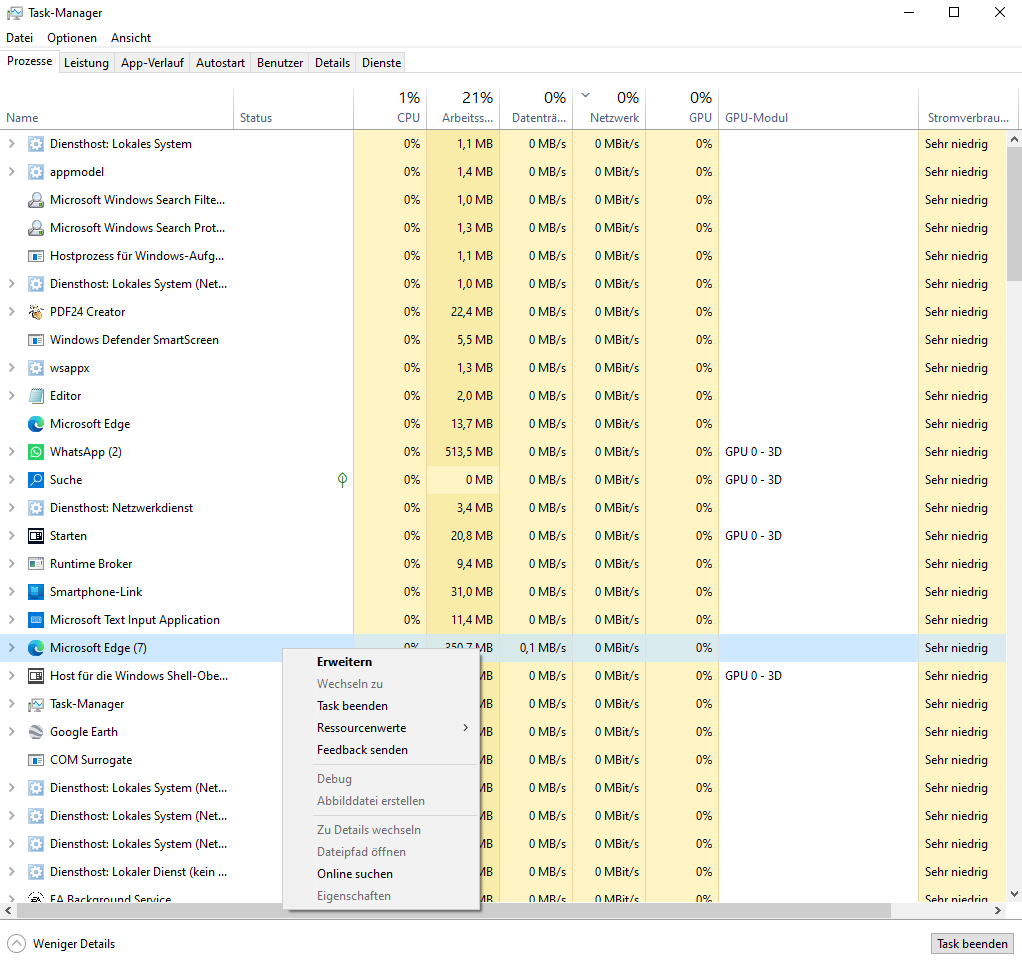Switch to the Dienste tab
The height and width of the screenshot is (966, 1022).
(381, 63)
